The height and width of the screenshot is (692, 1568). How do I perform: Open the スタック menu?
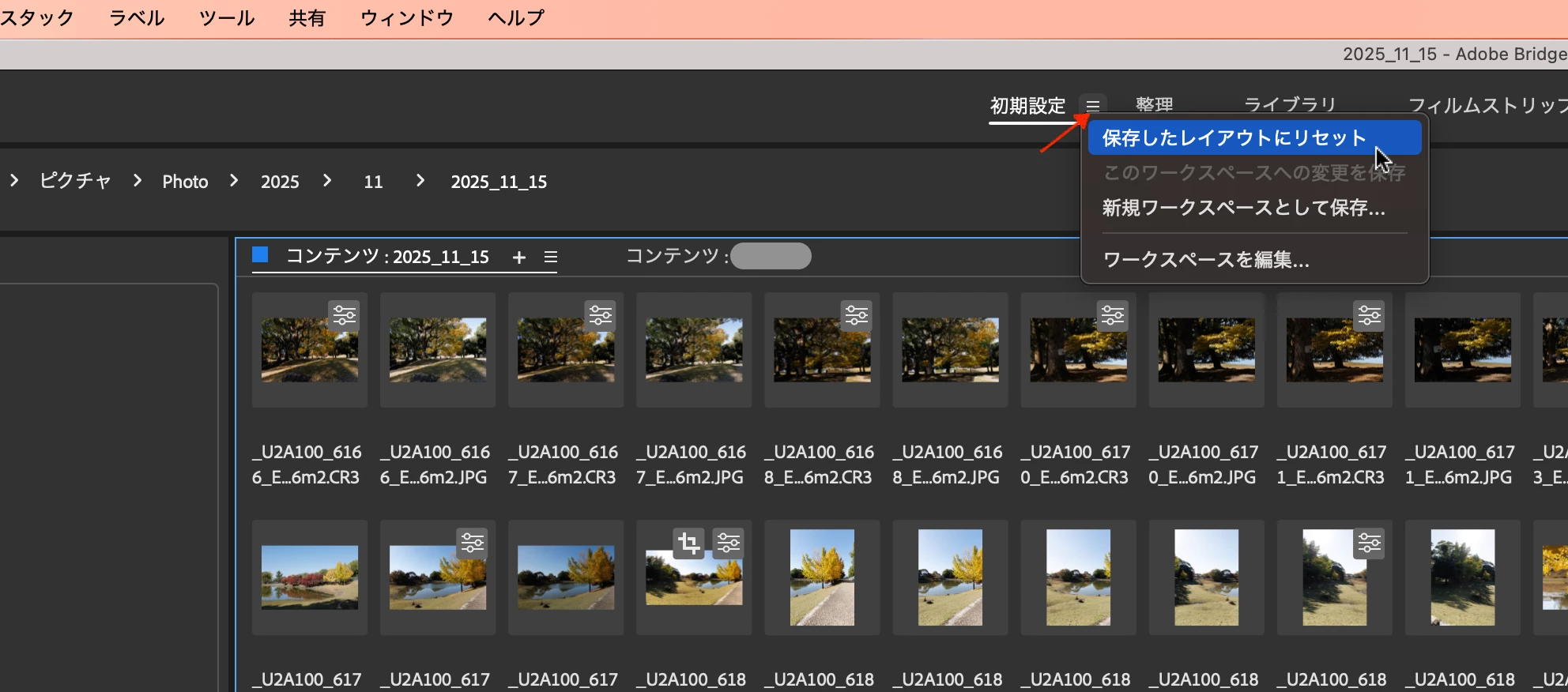point(37,17)
